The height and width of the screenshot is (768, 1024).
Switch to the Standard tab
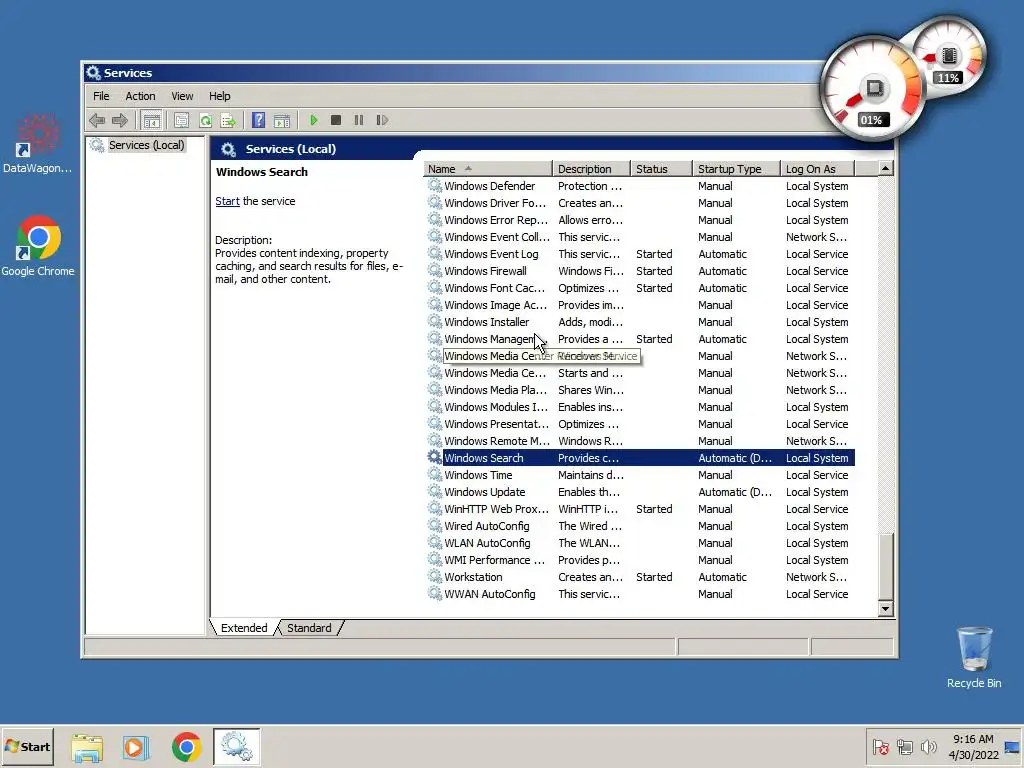310,628
